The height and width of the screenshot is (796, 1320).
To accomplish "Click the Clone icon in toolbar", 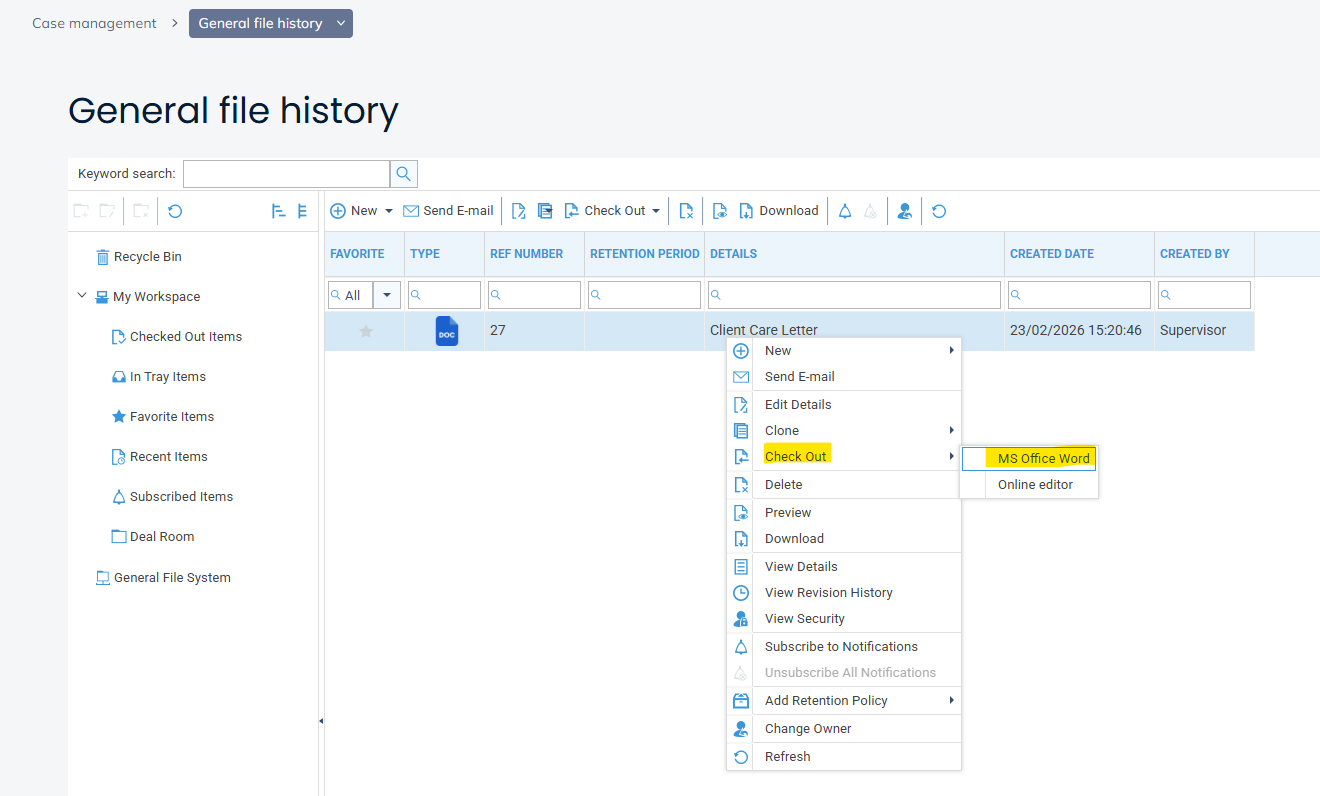I will [x=545, y=211].
